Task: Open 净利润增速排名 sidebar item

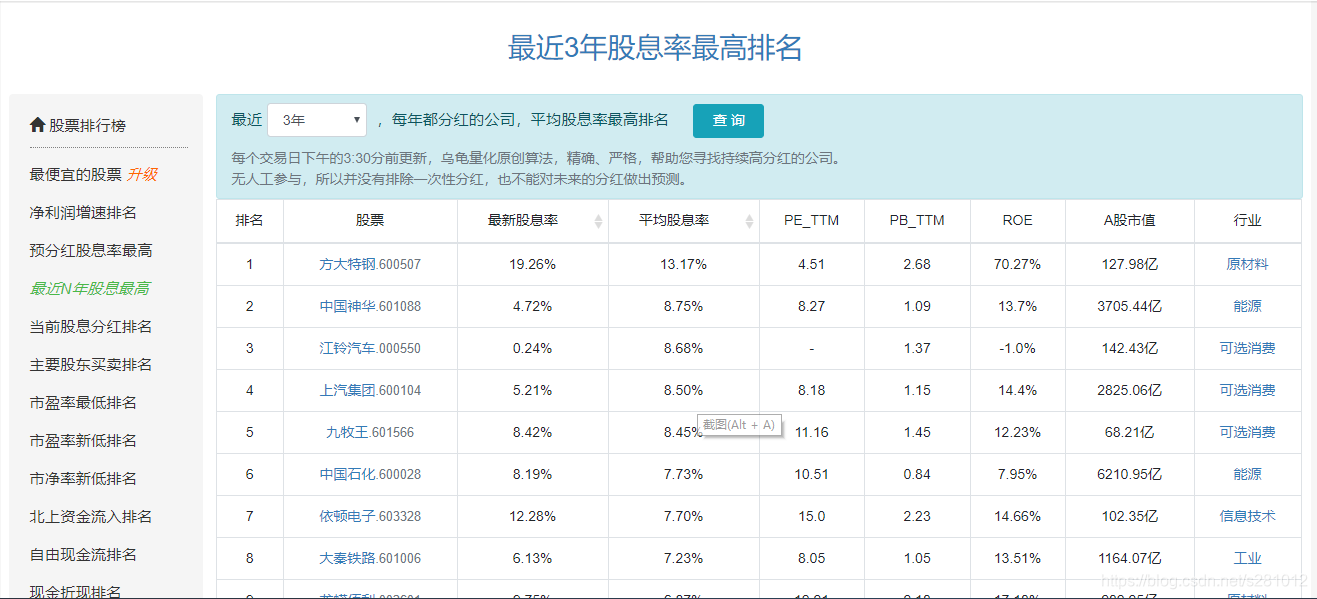Action: [x=83, y=212]
